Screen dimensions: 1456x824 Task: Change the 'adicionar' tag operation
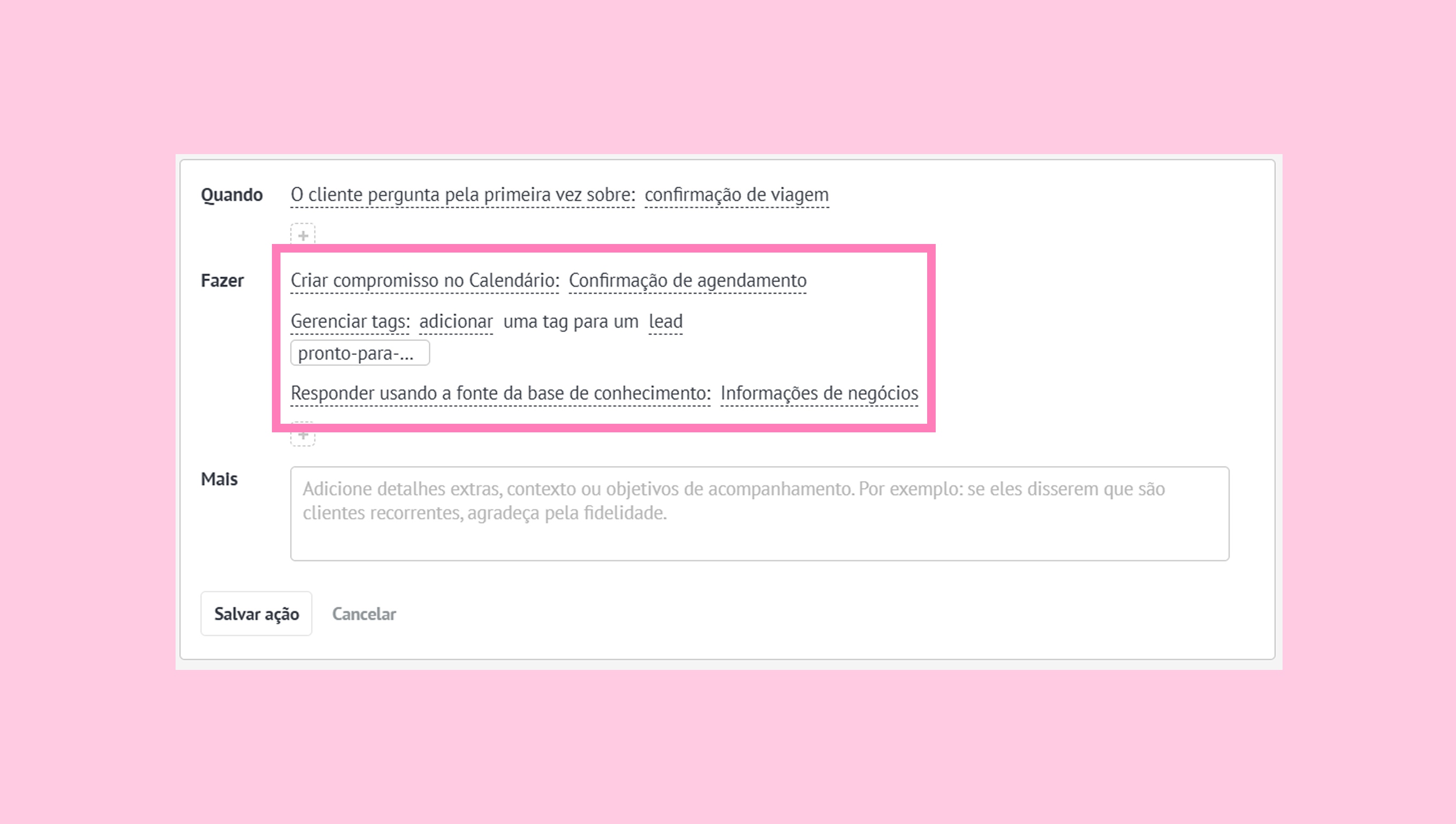pos(456,322)
